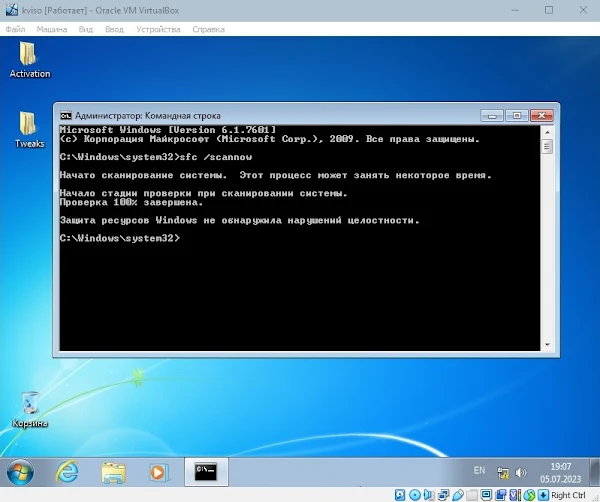Image resolution: width=600 pixels, height=502 pixels.
Task: Click the Right Ctrl host key label
Action: 568,495
